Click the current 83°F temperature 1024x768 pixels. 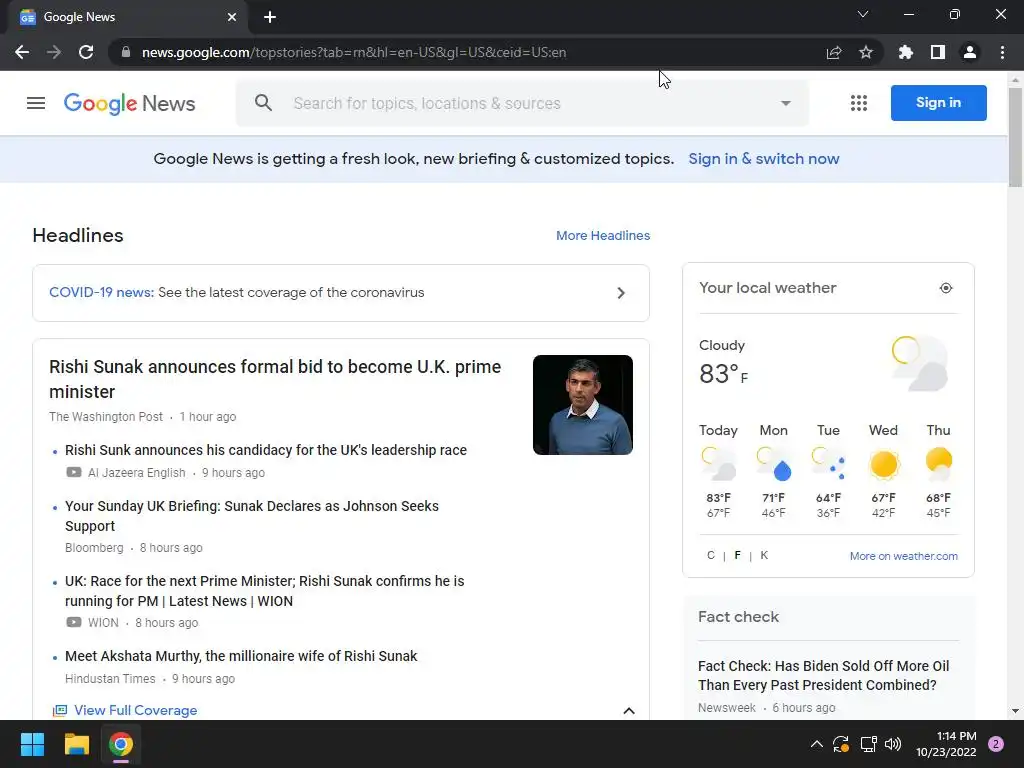tap(723, 374)
